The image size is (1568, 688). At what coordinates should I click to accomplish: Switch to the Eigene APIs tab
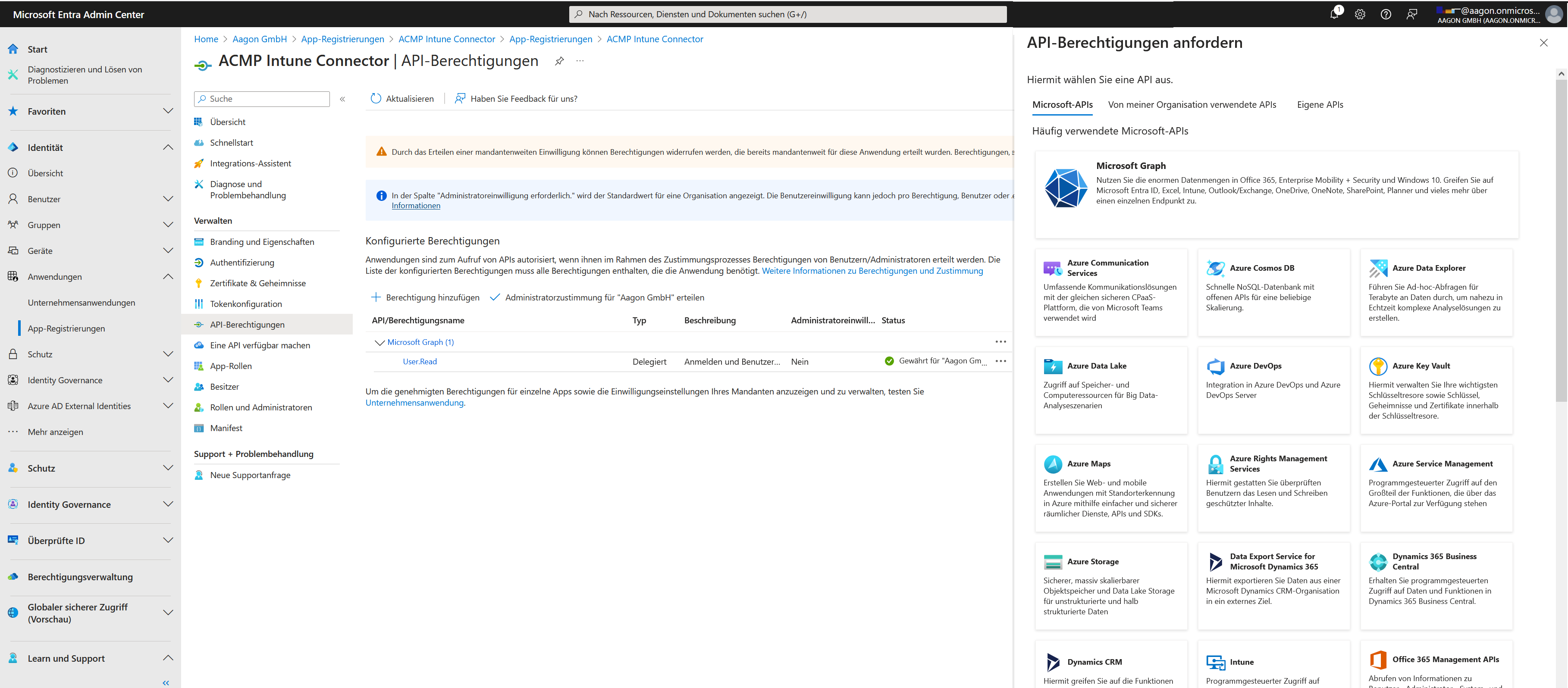(1319, 105)
